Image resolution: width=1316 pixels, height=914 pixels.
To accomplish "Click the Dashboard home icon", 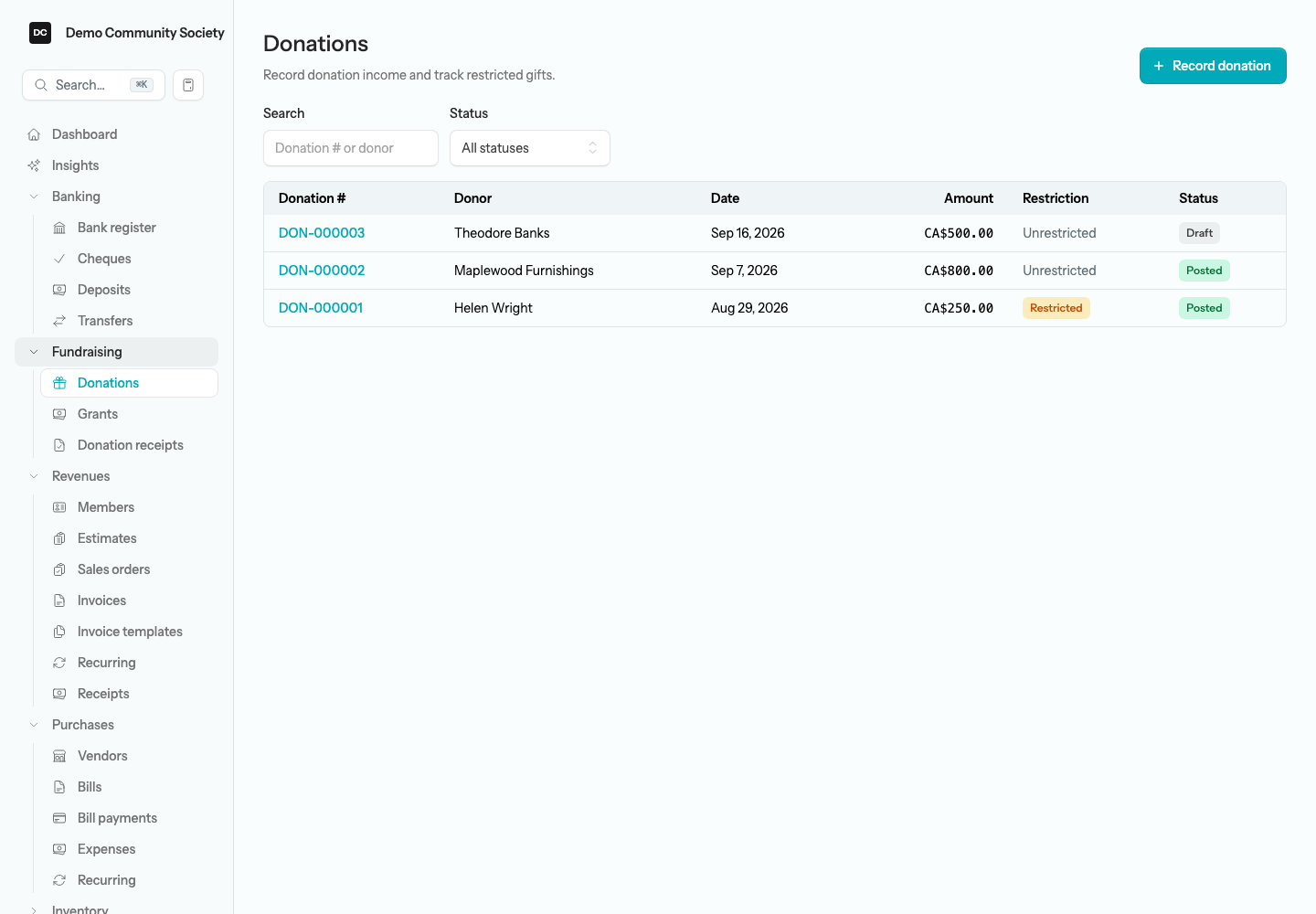I will [x=34, y=134].
